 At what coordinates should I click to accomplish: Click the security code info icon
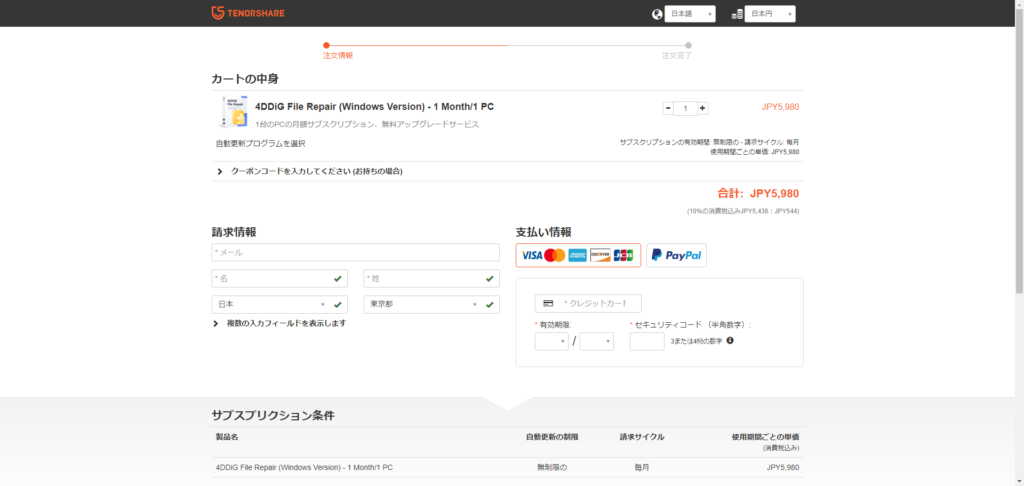pyautogui.click(x=730, y=341)
